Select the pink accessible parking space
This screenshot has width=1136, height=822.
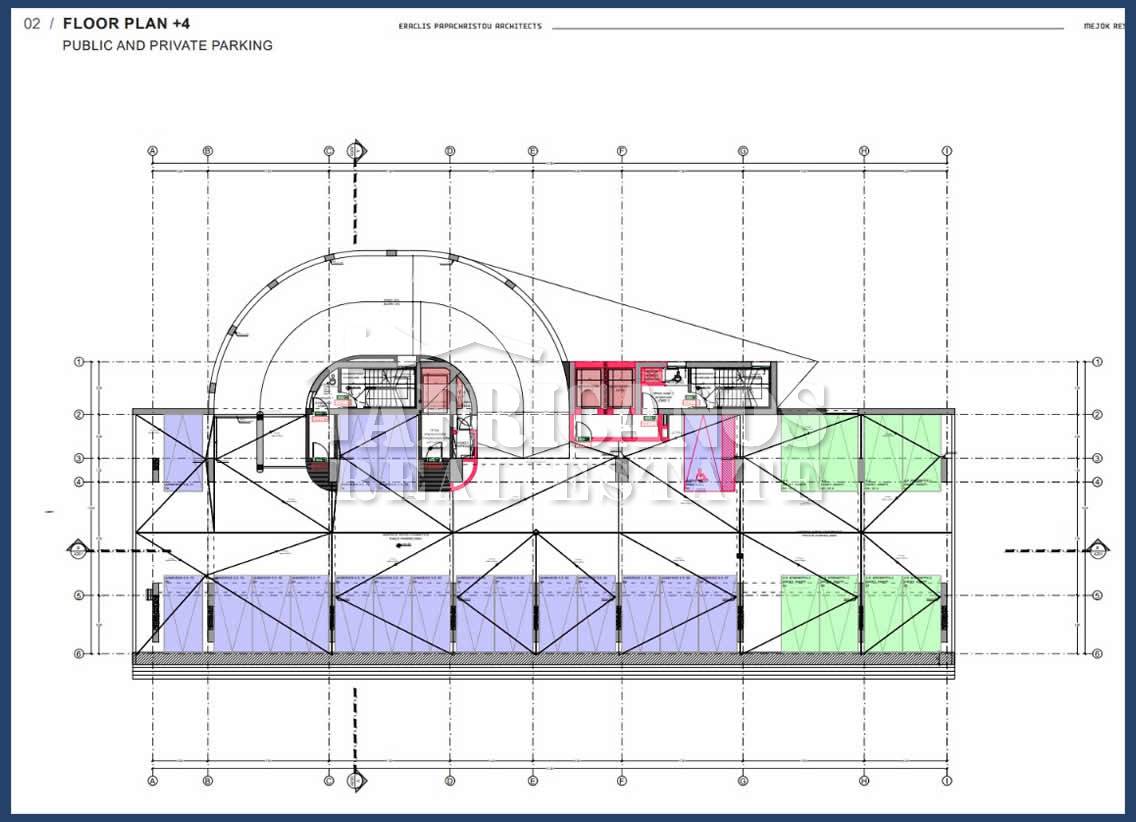tap(708, 453)
